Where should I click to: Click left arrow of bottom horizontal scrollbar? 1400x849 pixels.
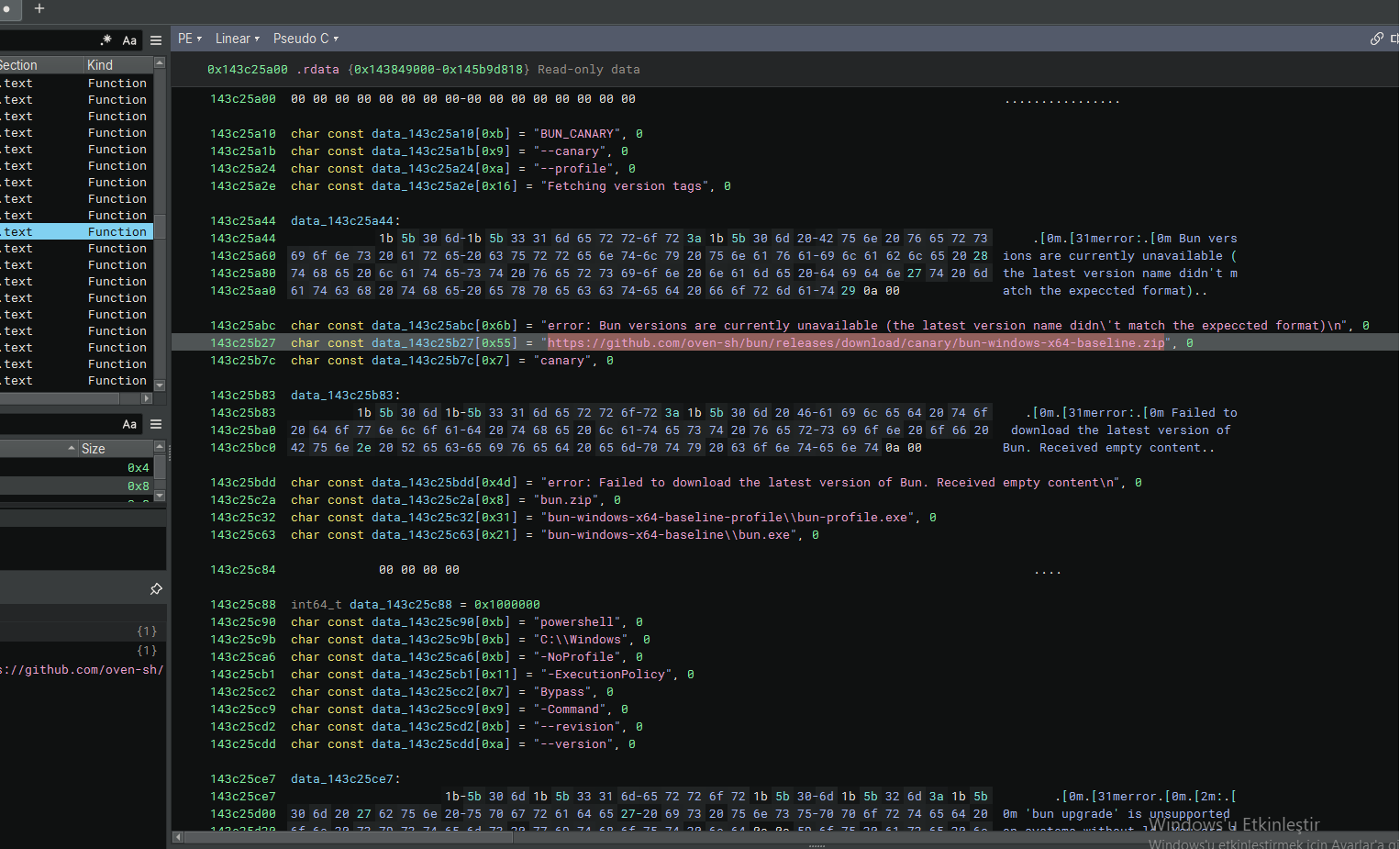pyautogui.click(x=178, y=837)
